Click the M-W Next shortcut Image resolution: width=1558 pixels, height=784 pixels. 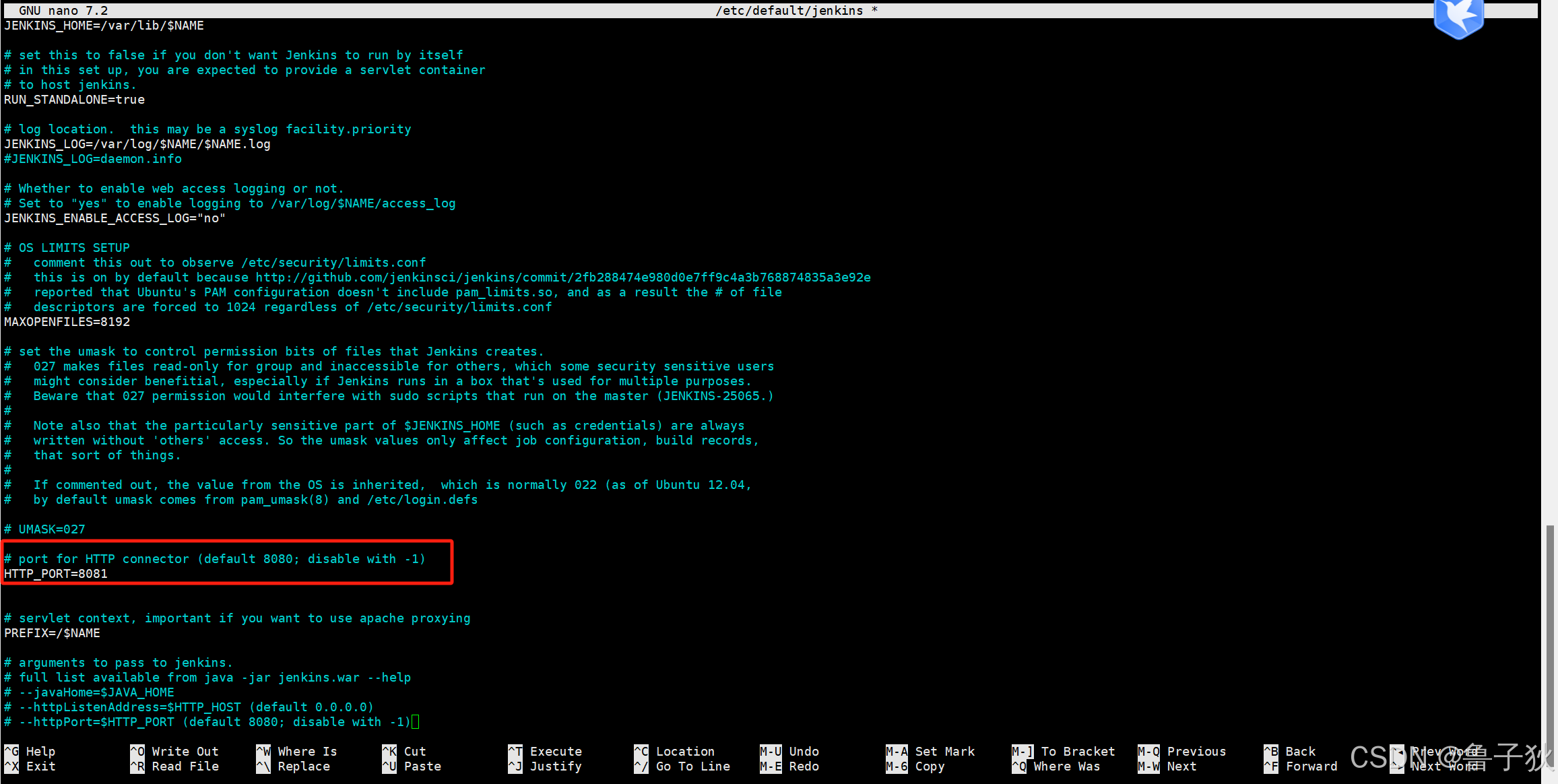click(x=1167, y=766)
